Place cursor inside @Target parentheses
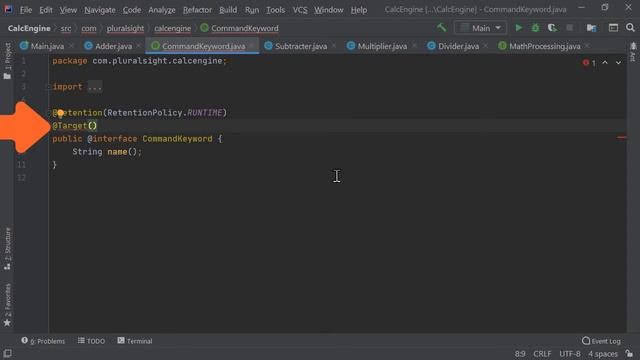The image size is (640, 360). pyautogui.click(x=93, y=126)
